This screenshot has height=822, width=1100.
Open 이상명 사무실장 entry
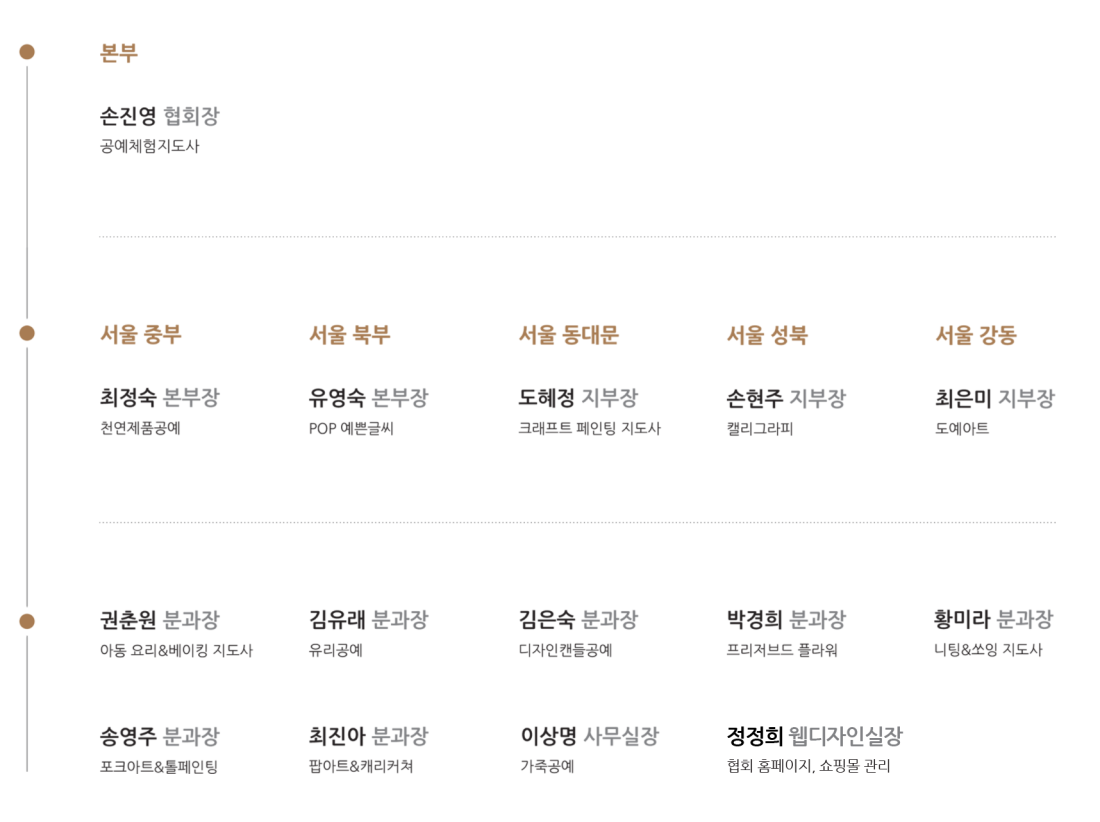tap(589, 748)
